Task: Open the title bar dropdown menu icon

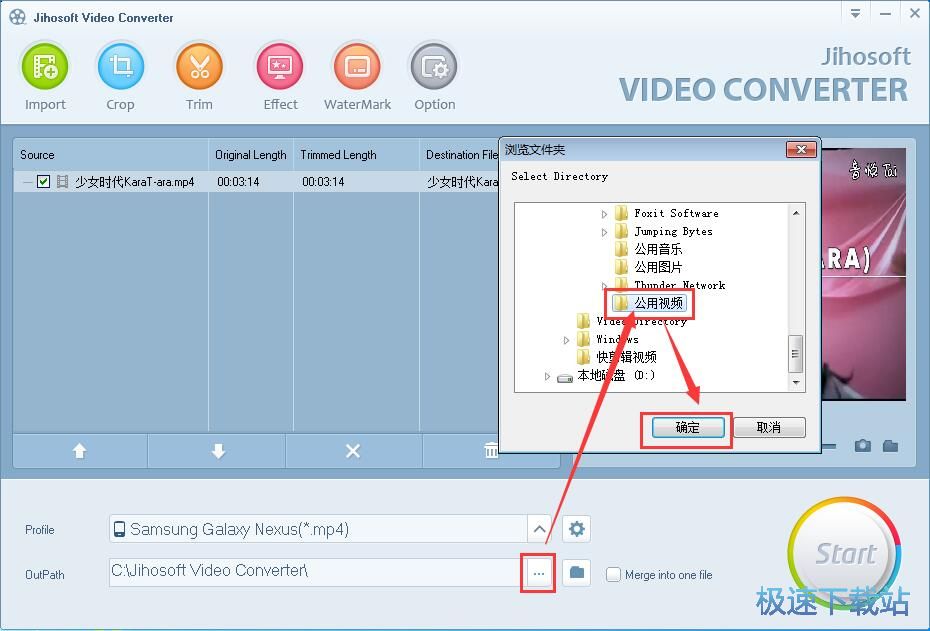Action: [855, 14]
